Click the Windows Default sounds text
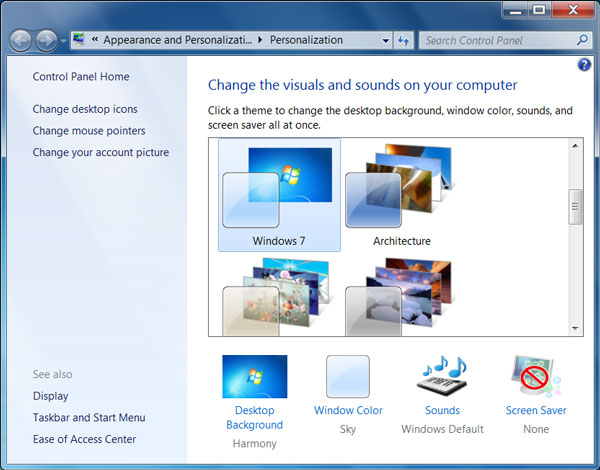Image resolution: width=600 pixels, height=470 pixels. (x=442, y=429)
